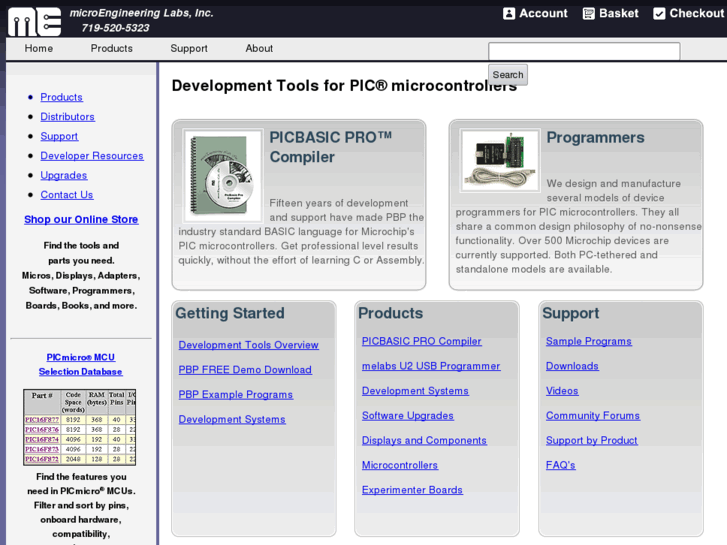Open the FAQ's link
Screen dimensions: 727x545
pos(561,465)
